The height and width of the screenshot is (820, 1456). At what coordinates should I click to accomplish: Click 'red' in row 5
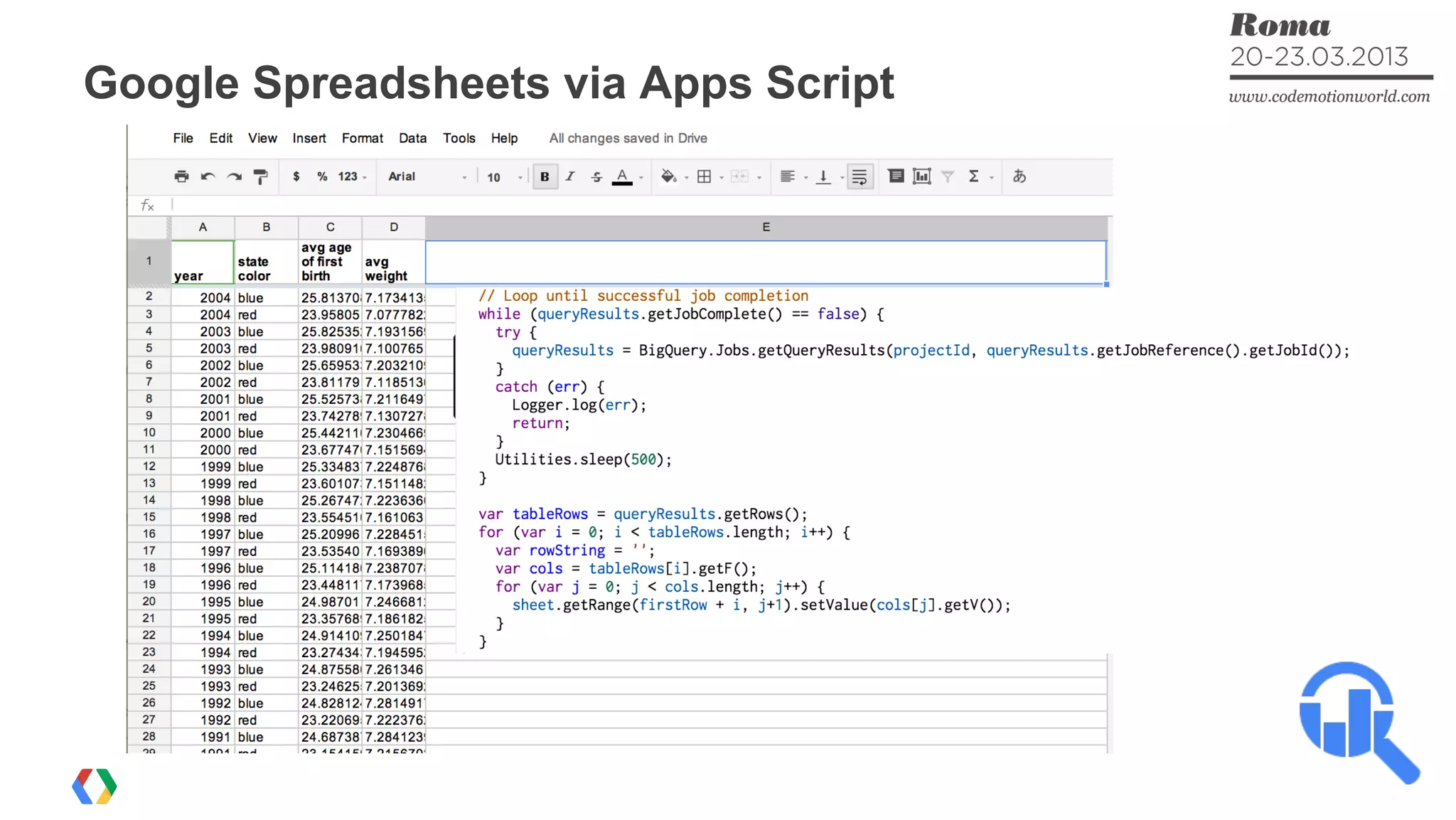coord(267,348)
